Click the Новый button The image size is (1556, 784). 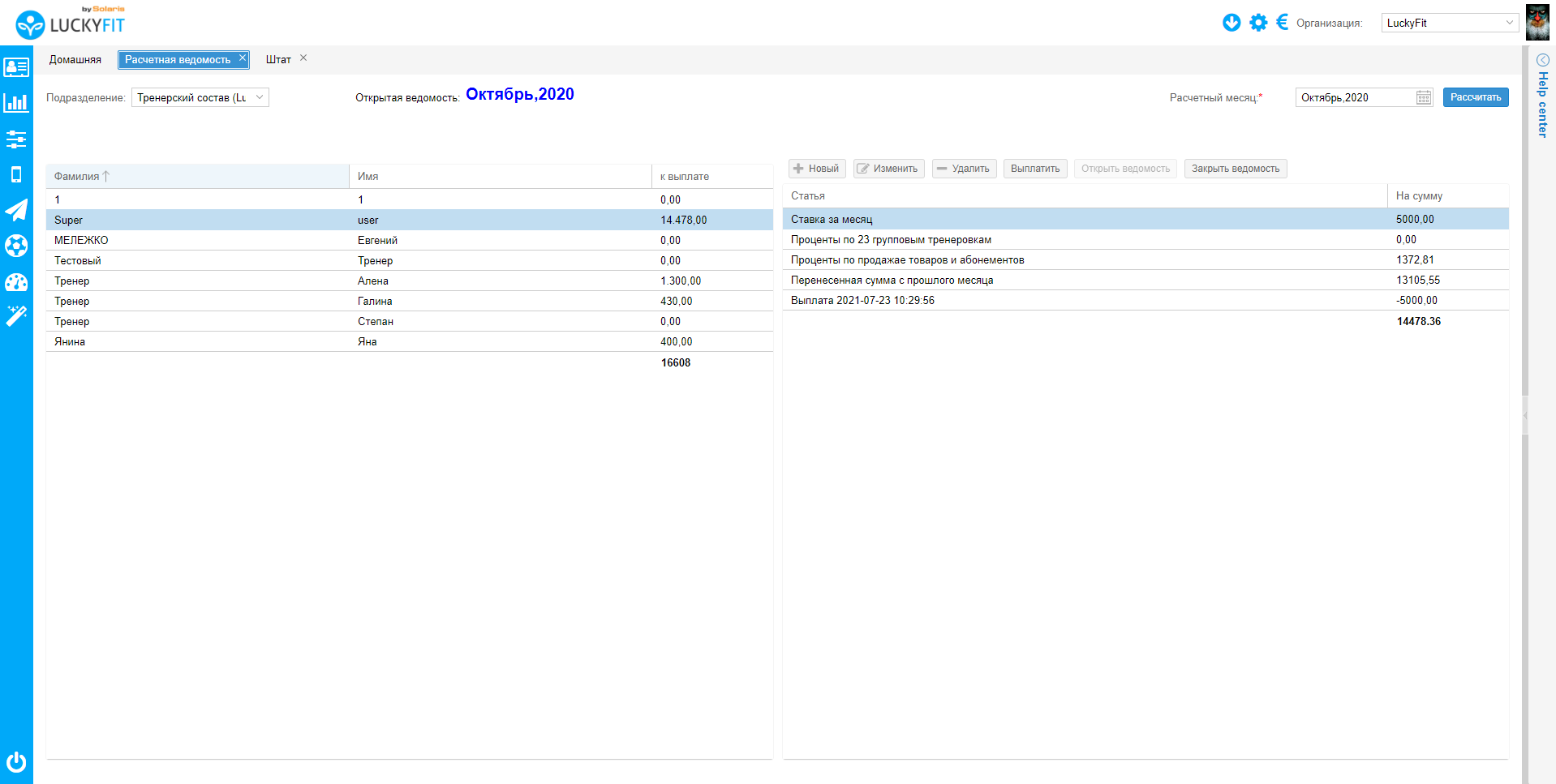point(817,169)
